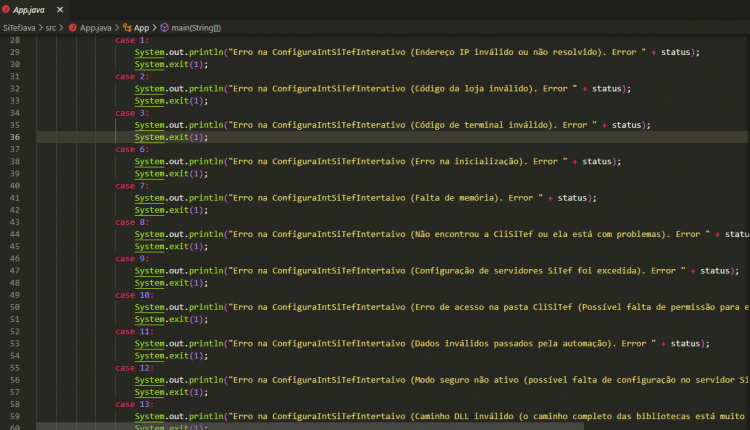Open App class breadcrumb item

click(141, 28)
